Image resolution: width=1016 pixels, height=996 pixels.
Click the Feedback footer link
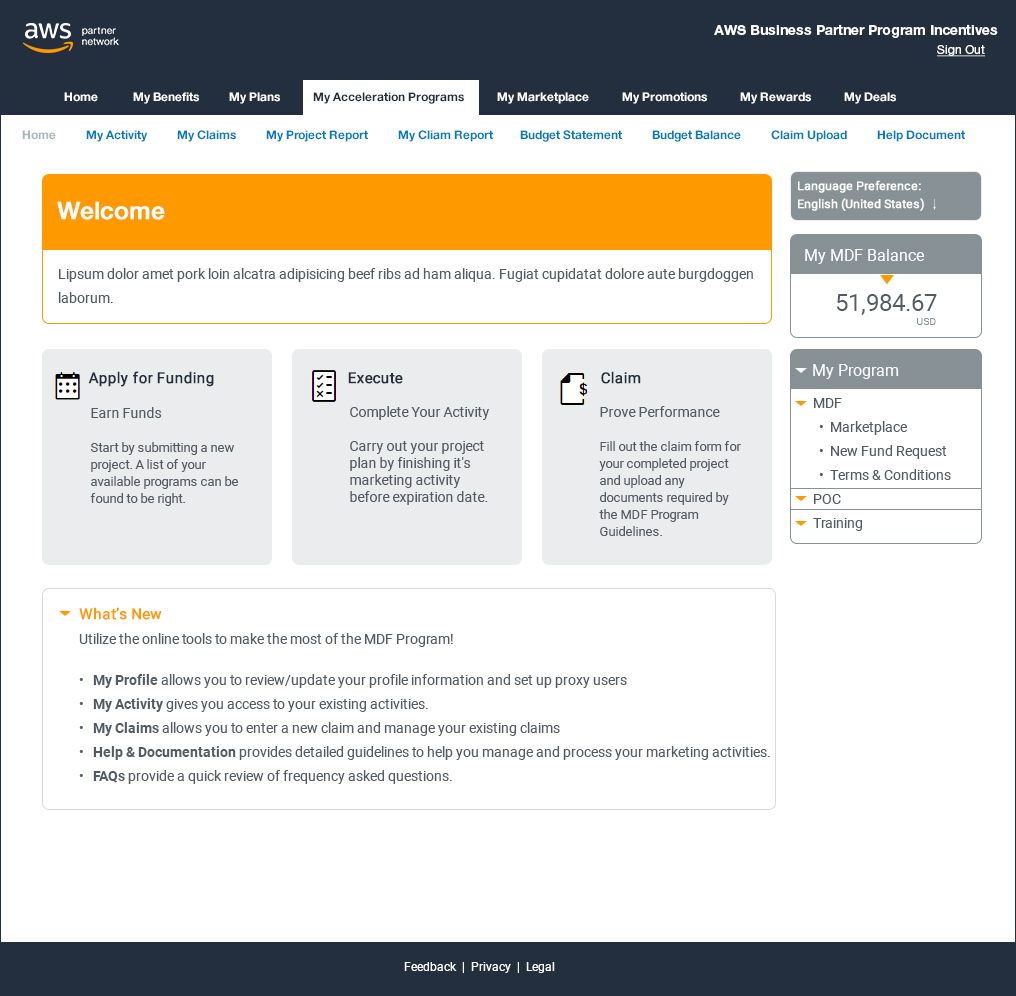click(430, 967)
